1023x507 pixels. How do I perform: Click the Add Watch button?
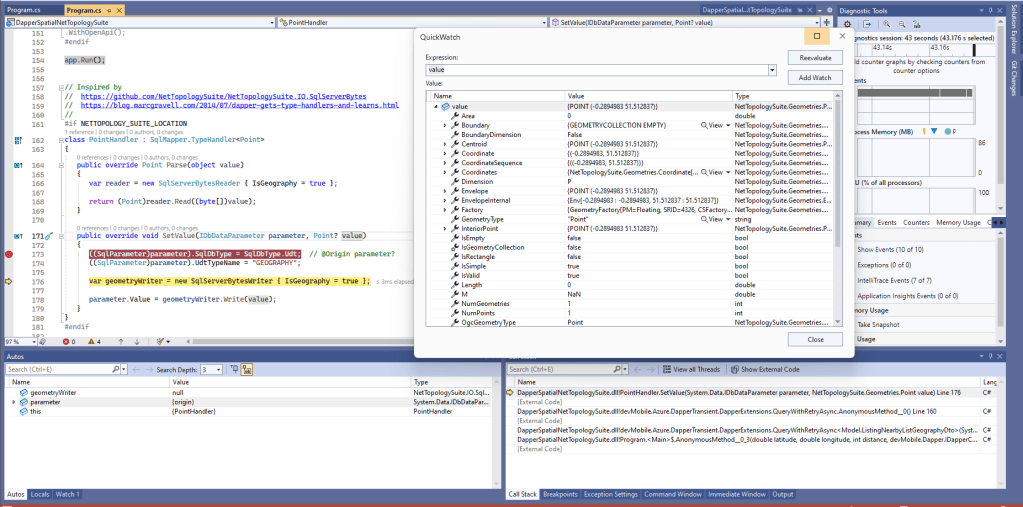[x=814, y=77]
